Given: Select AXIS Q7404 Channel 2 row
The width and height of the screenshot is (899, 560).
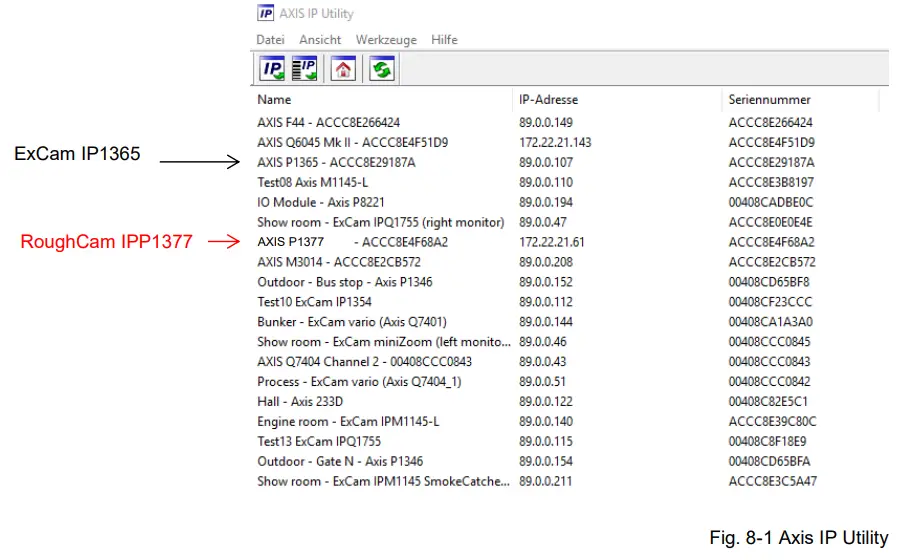Looking at the screenshot, I should [568, 362].
